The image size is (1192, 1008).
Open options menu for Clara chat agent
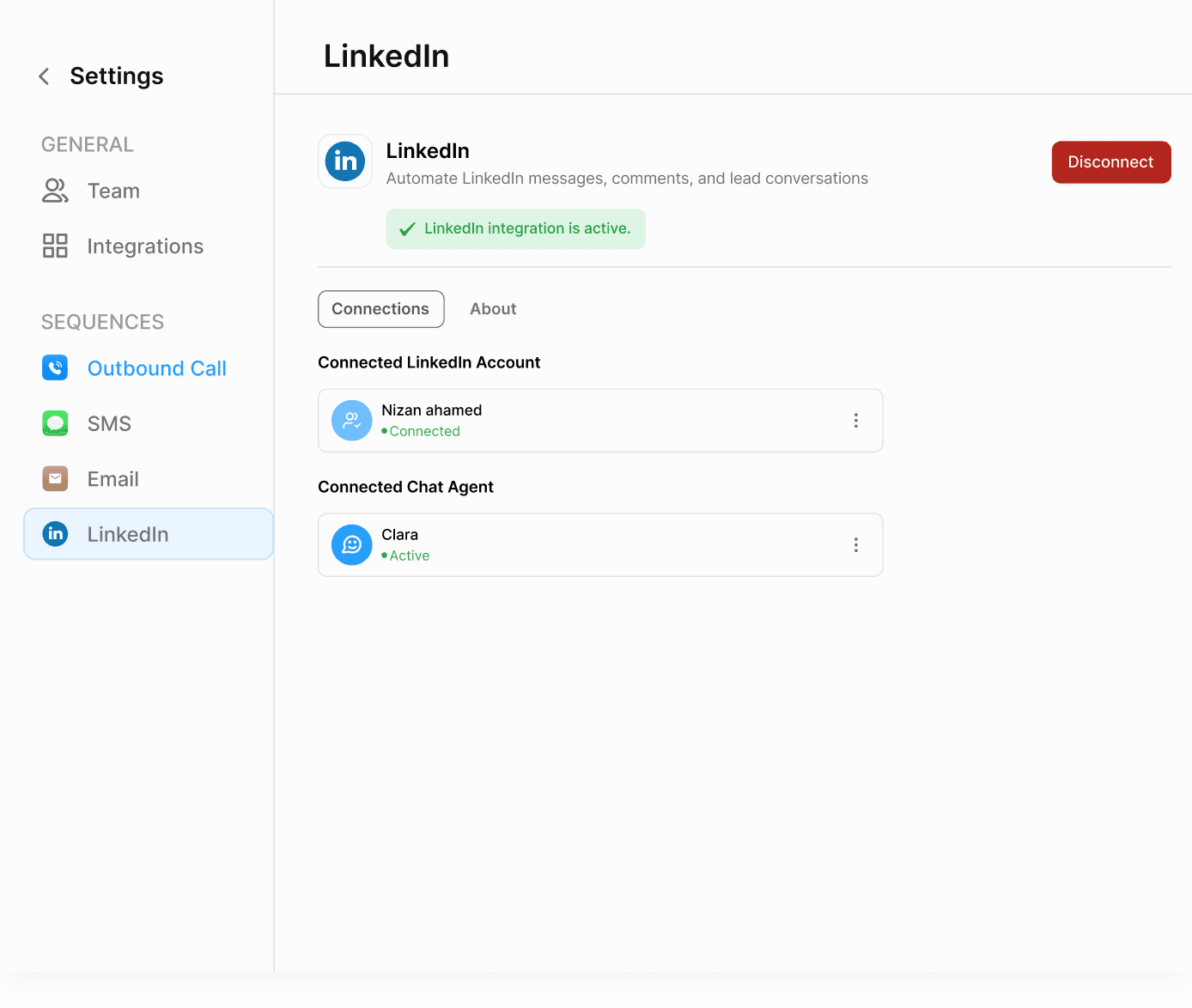(x=855, y=545)
